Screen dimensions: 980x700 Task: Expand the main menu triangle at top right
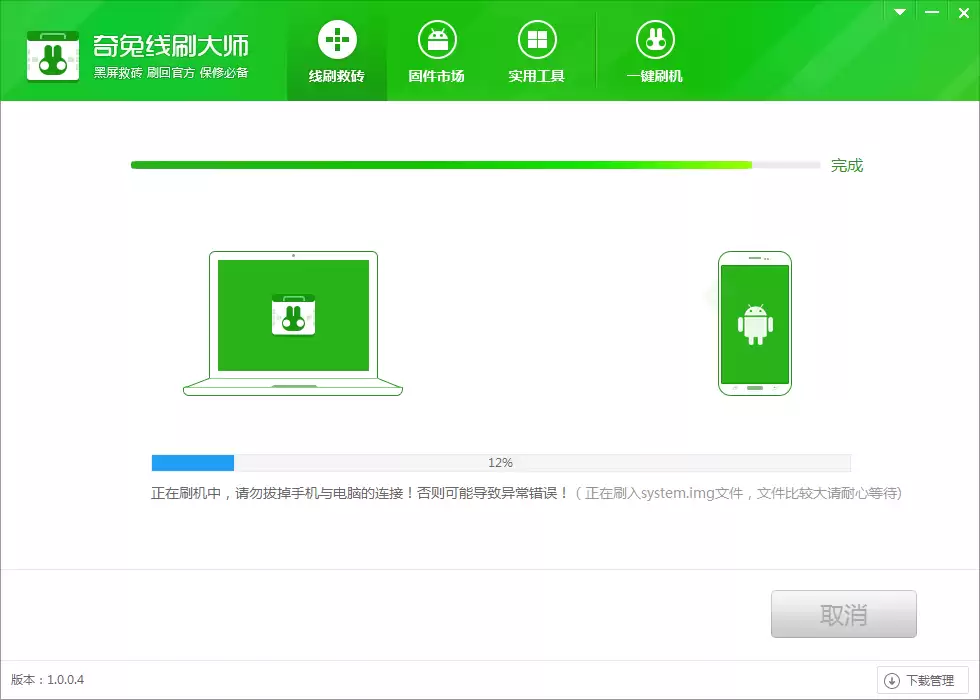(x=898, y=12)
